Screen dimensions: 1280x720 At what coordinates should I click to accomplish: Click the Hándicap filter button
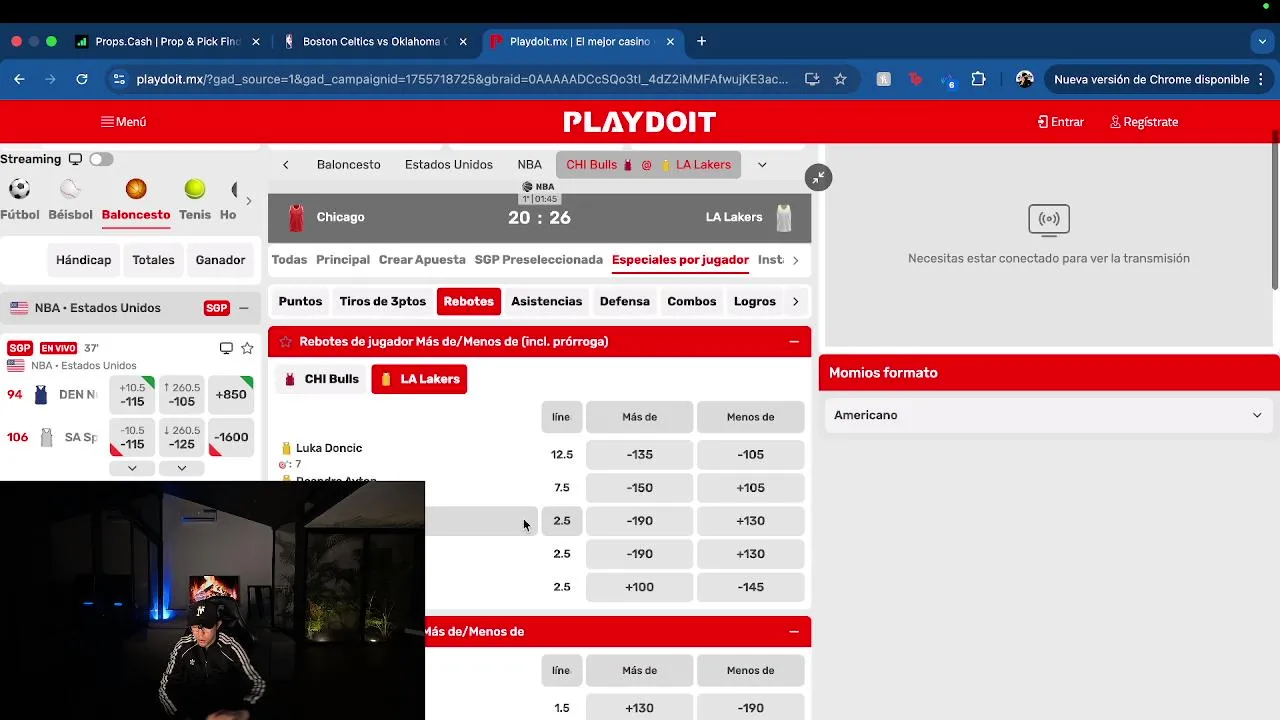[83, 260]
